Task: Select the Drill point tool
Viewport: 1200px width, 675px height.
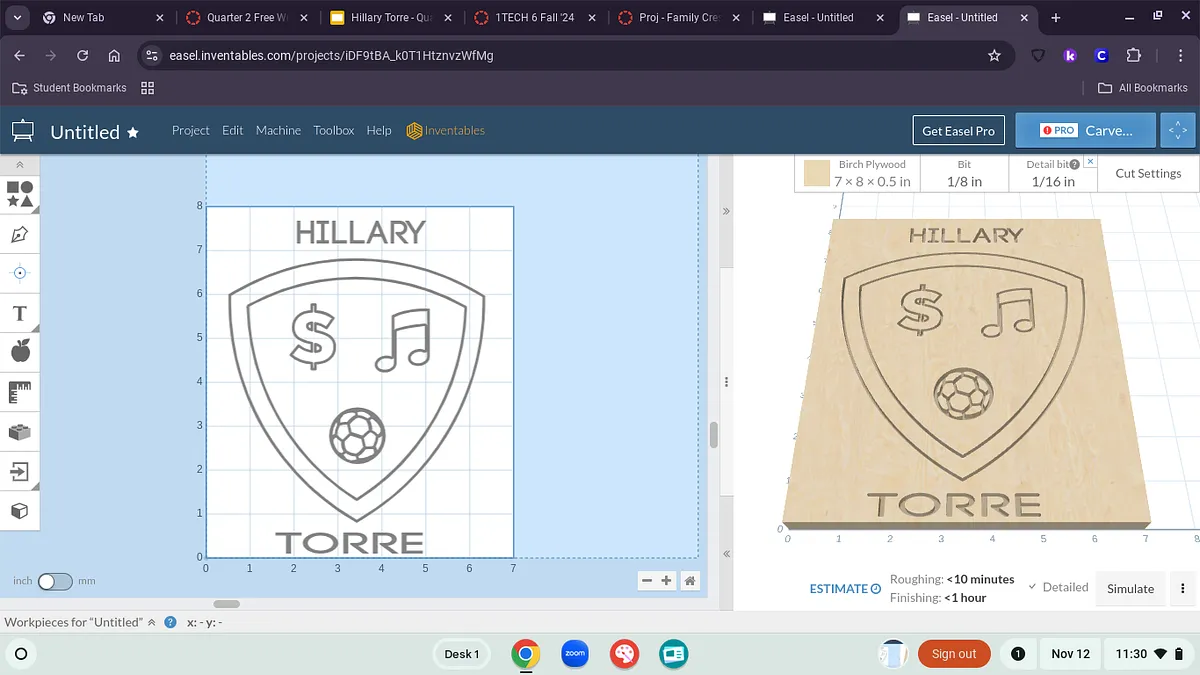Action: click(x=19, y=273)
